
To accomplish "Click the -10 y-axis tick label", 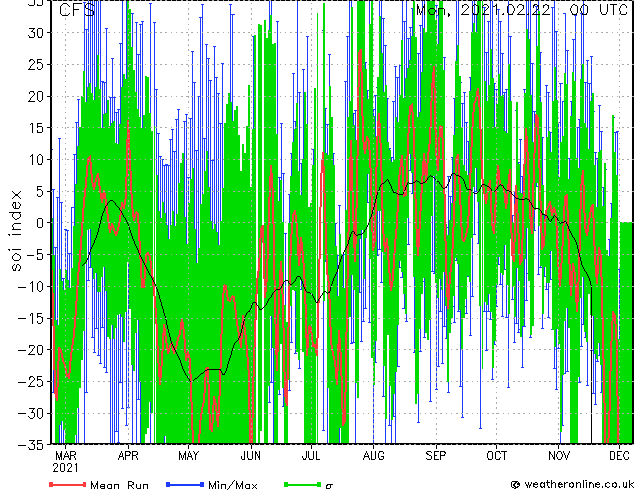I will 31,286.
